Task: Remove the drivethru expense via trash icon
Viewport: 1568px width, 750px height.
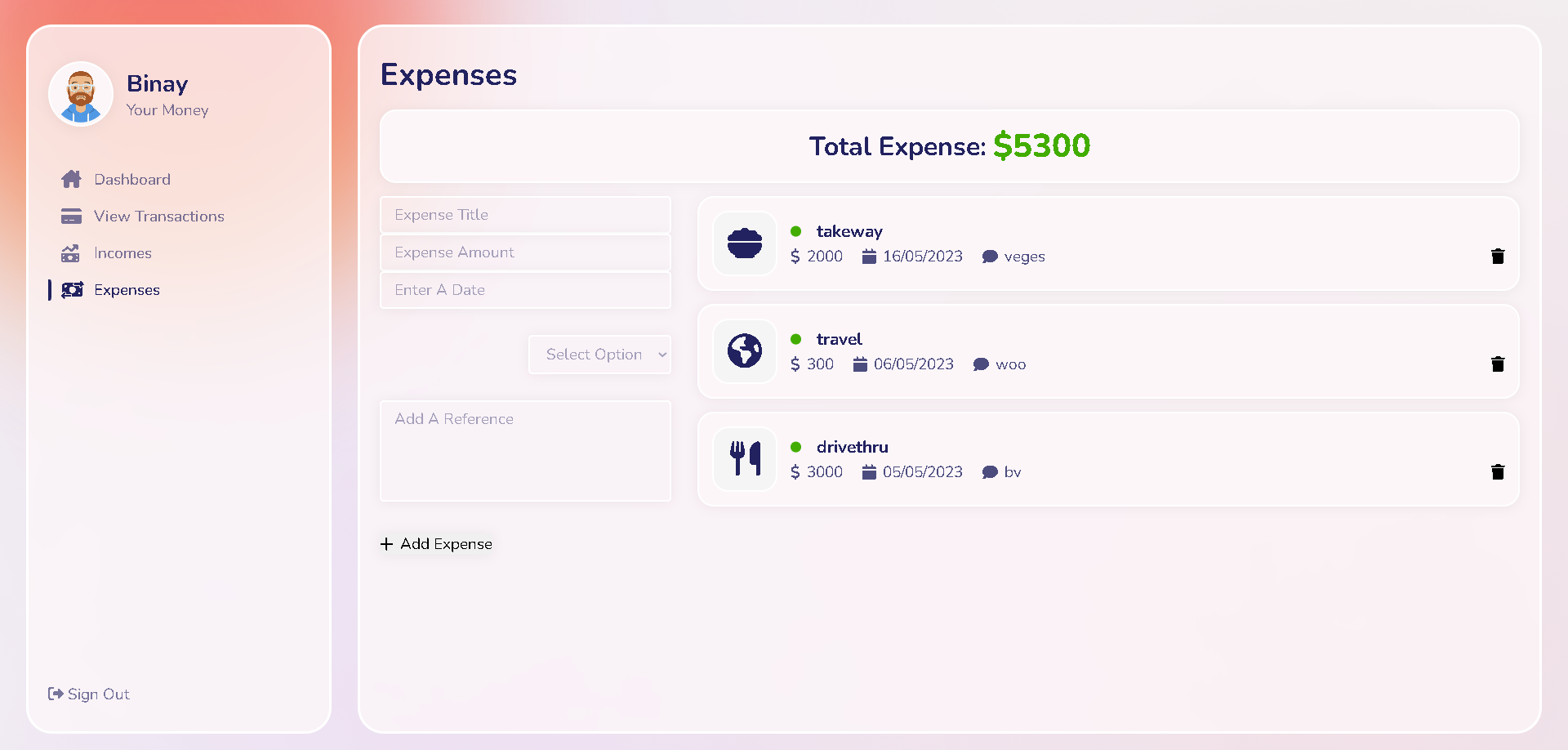Action: coord(1498,471)
